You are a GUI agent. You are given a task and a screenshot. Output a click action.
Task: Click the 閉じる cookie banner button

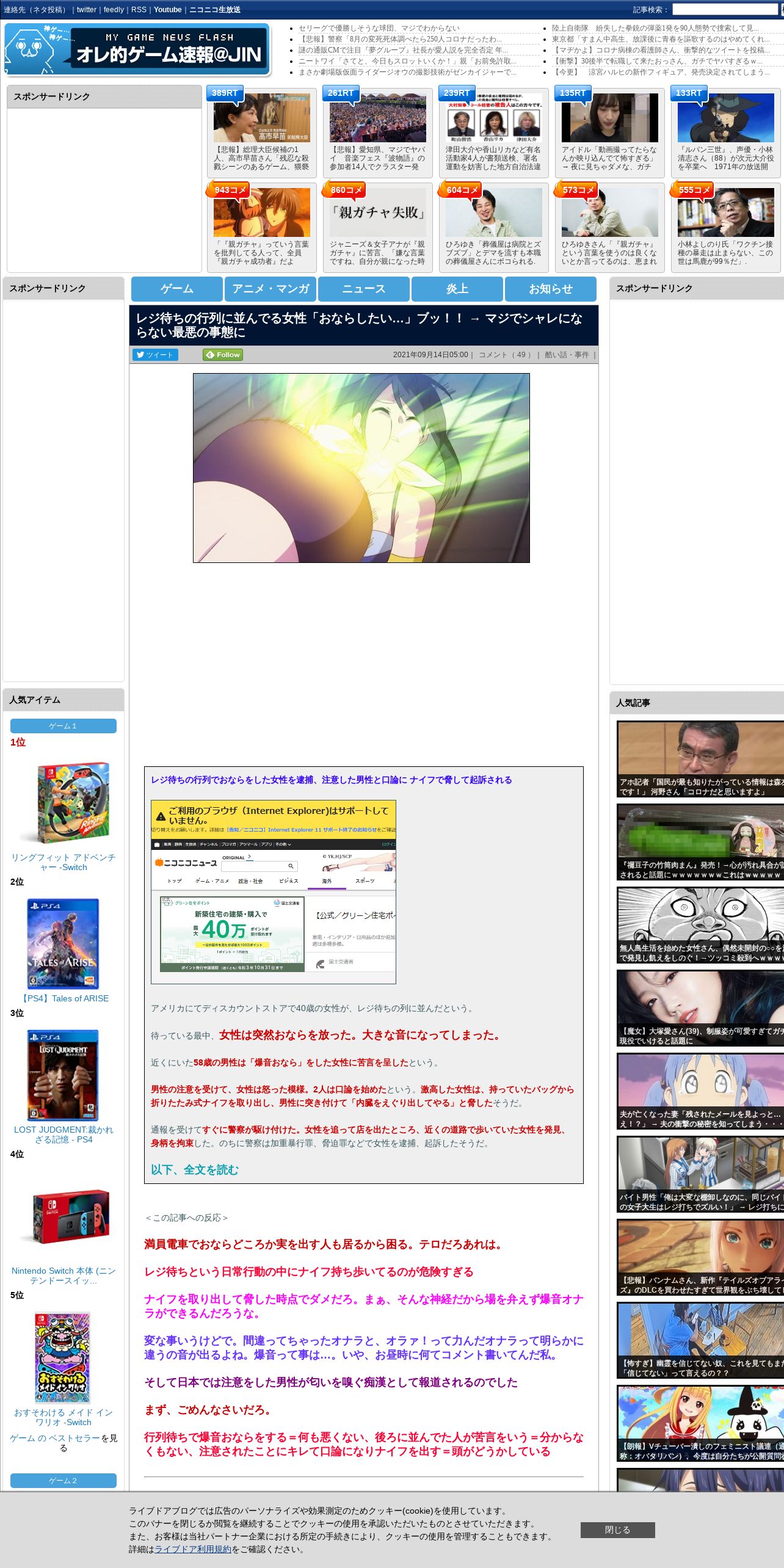click(617, 1530)
